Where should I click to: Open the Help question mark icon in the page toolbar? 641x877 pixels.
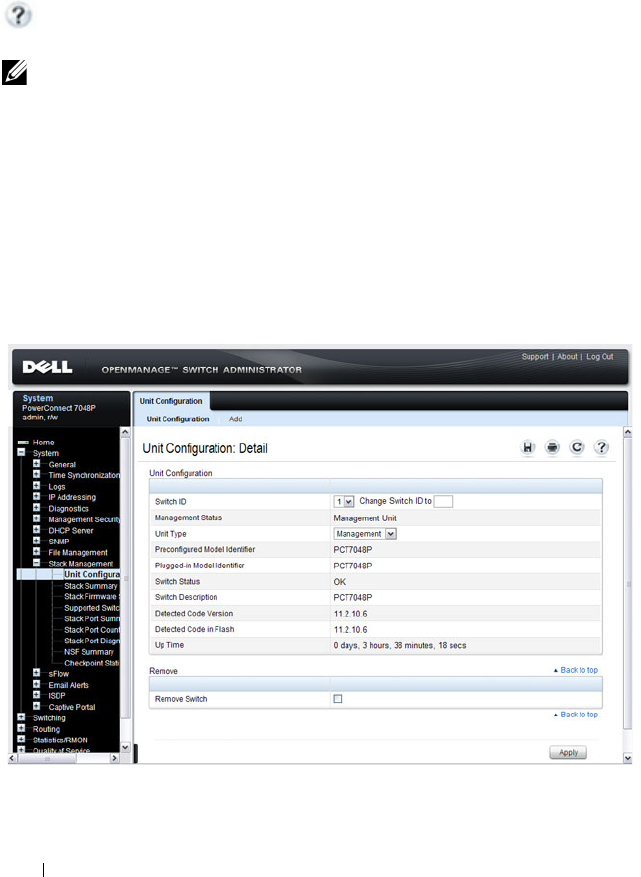pyautogui.click(x=601, y=447)
